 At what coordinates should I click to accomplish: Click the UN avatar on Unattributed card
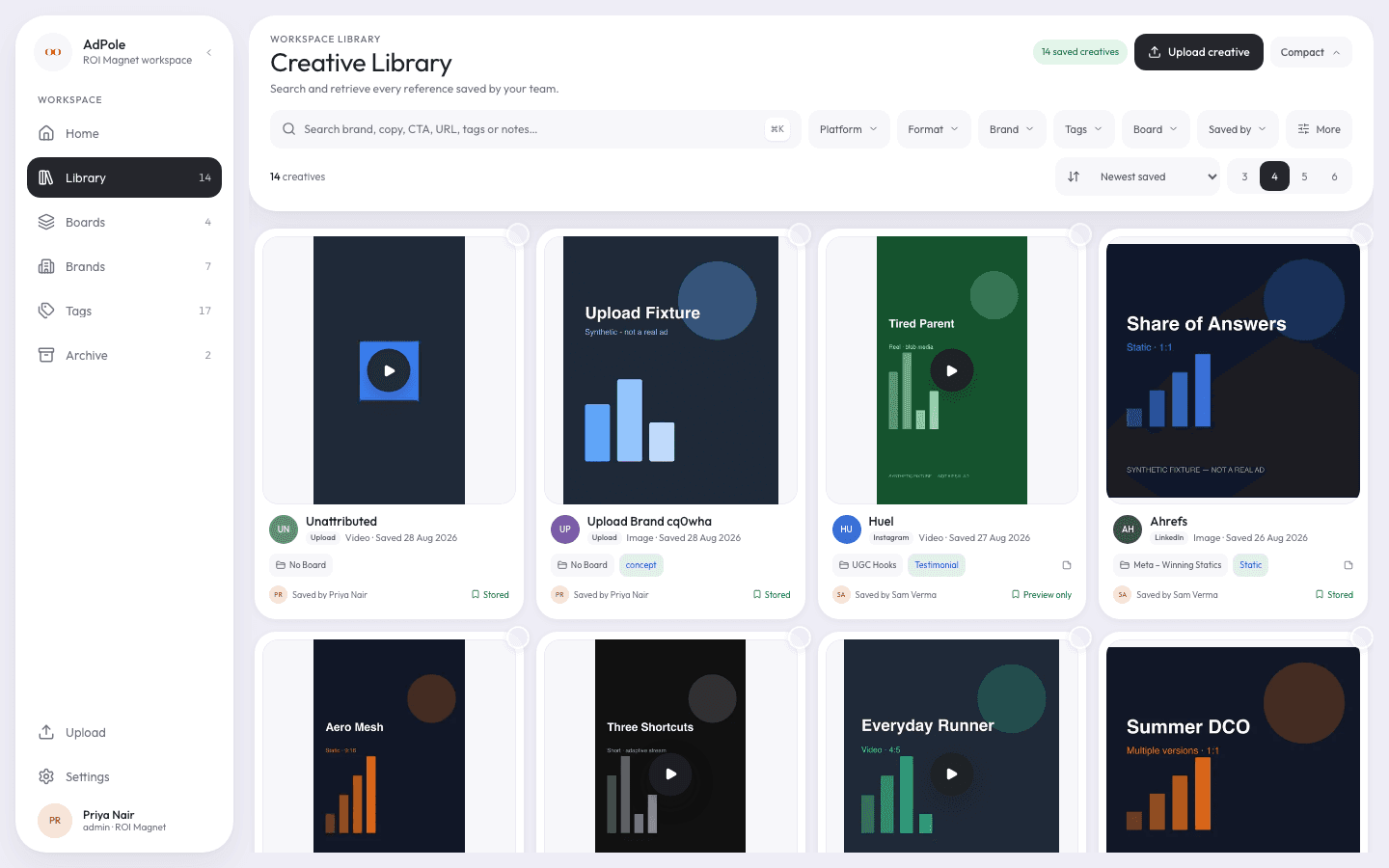tap(284, 529)
